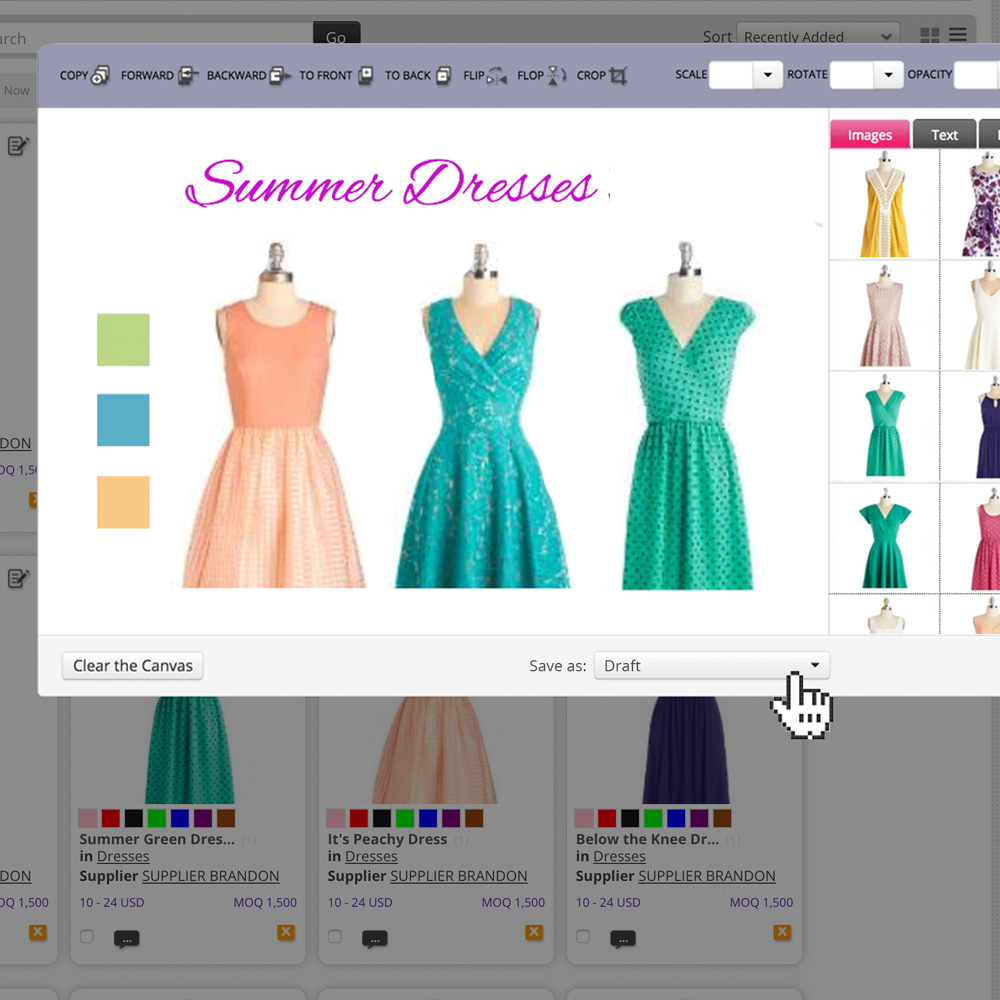The height and width of the screenshot is (1000, 1000).
Task: Open the Rotate dropdown arrow
Action: click(888, 75)
